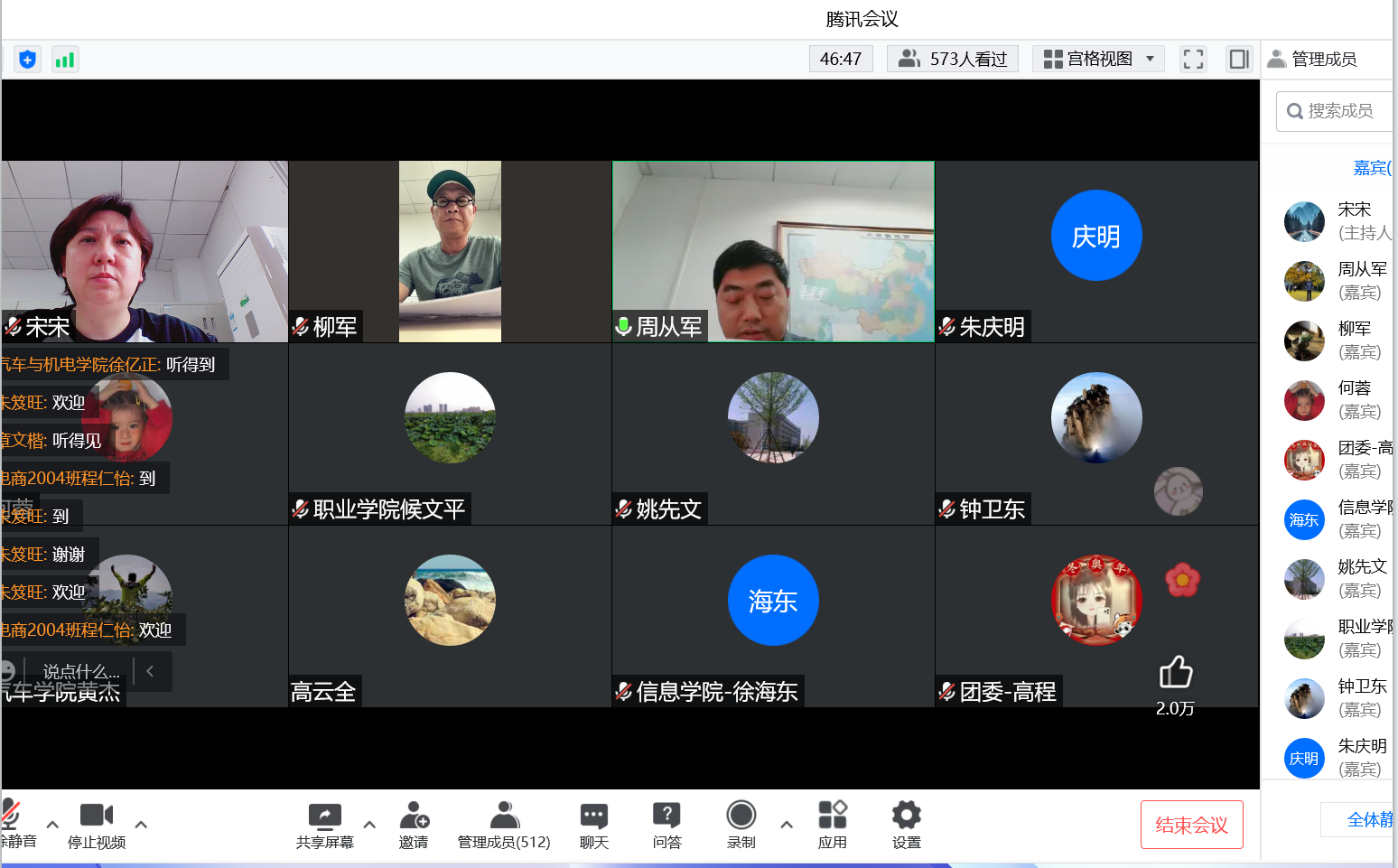Expand the audio options arrow next to 静音
Image resolution: width=1398 pixels, height=868 pixels.
click(52, 824)
